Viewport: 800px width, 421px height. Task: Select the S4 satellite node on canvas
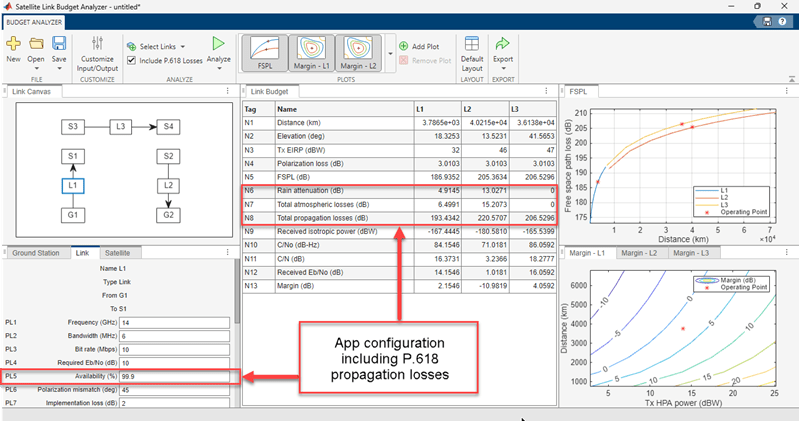pos(169,127)
